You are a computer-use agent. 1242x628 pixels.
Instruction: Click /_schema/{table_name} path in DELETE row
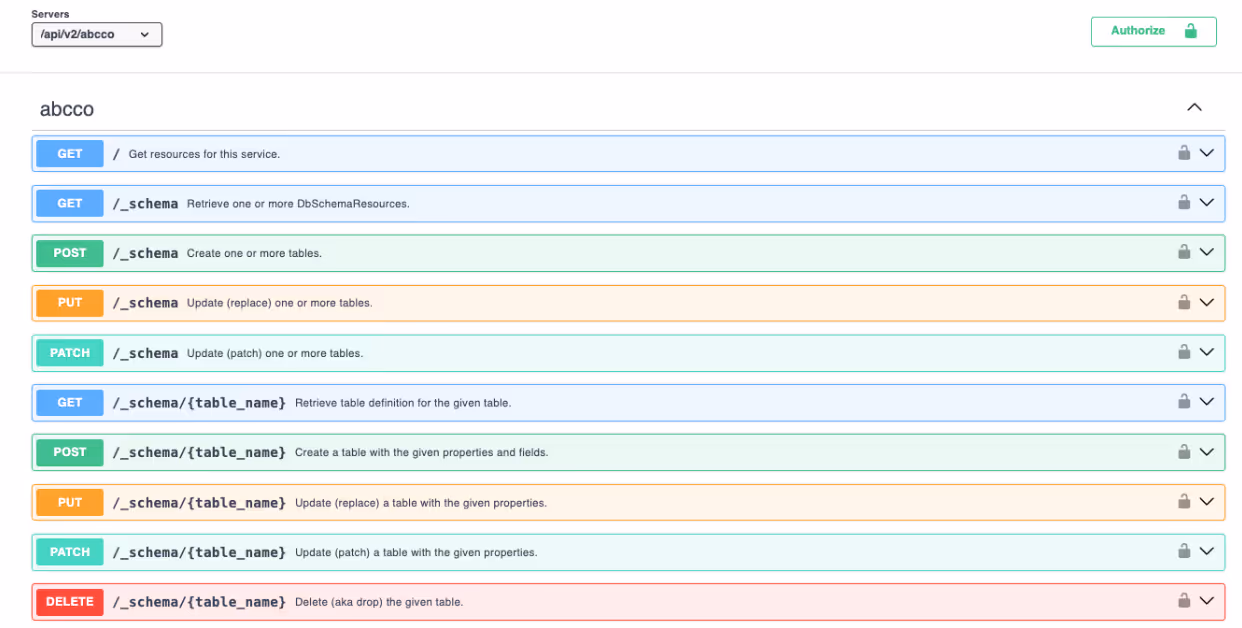[199, 602]
